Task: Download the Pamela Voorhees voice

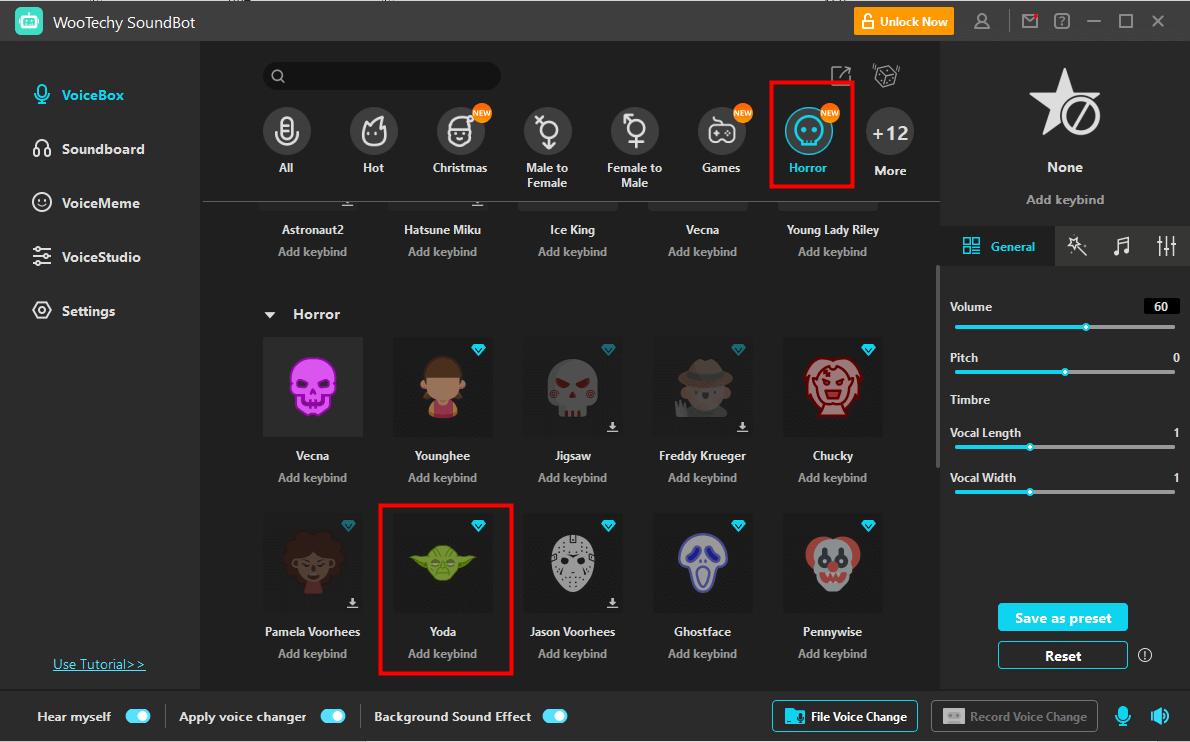Action: coord(352,602)
